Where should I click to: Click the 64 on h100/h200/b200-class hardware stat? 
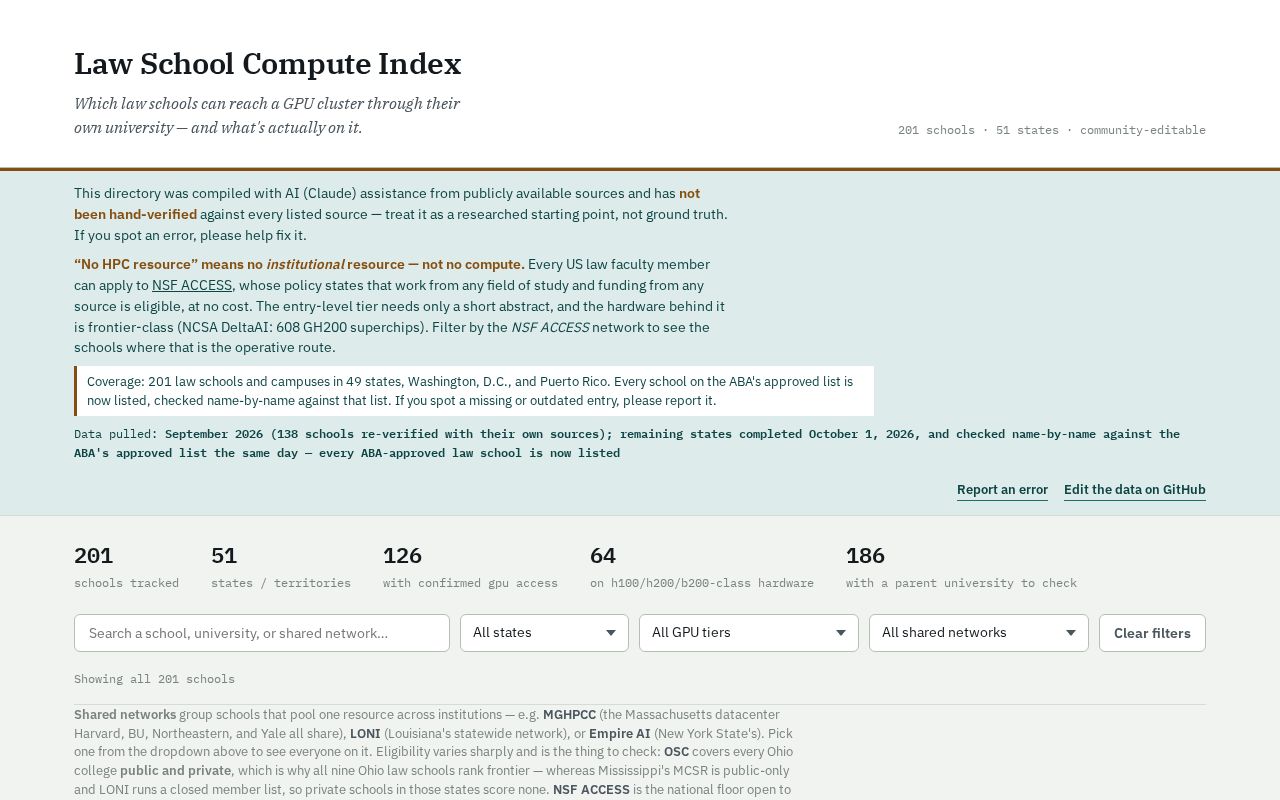702,567
